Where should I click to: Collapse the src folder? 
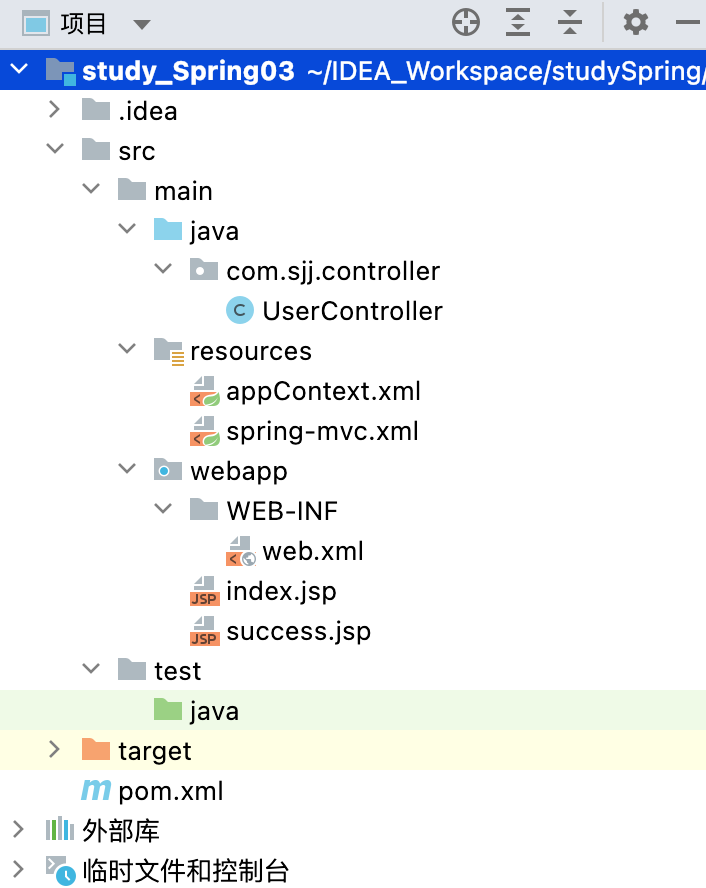click(55, 150)
